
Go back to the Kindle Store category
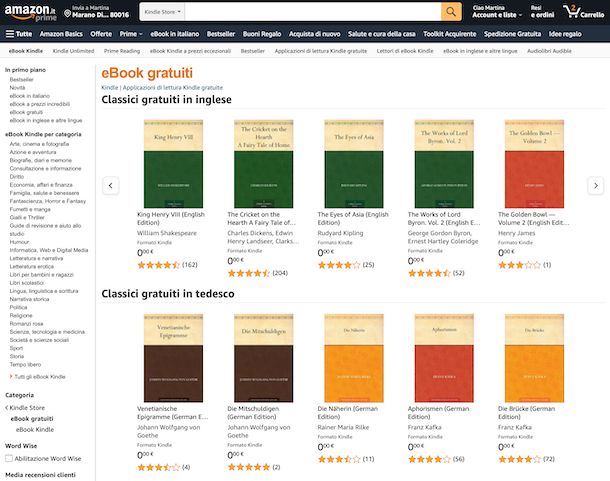coord(27,407)
